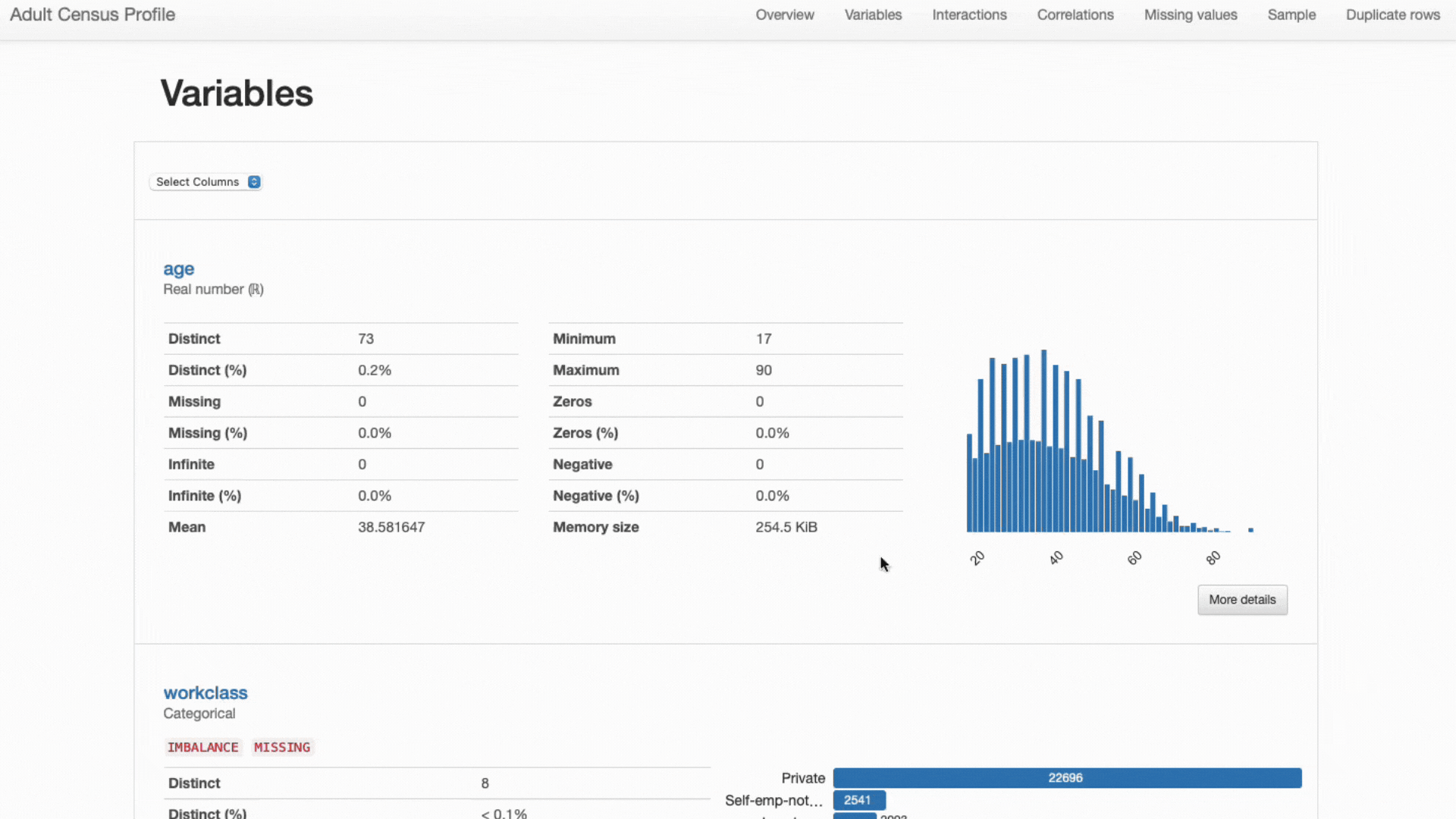This screenshot has height=819, width=1456.
Task: Switch to the Interactions section
Action: tap(969, 15)
